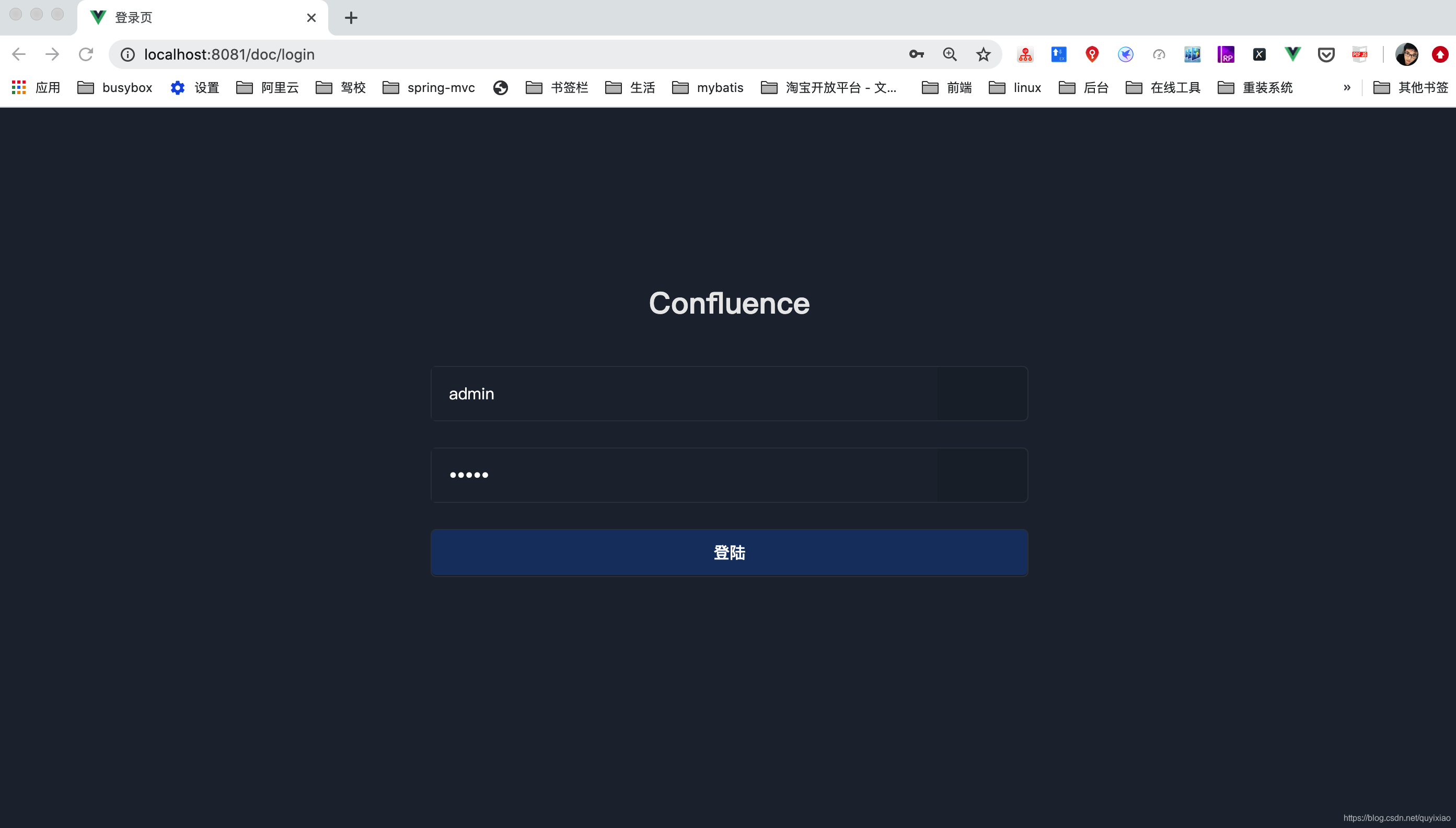Screen dimensions: 1456x828
Task: Click the address bar URL
Action: (x=229, y=54)
